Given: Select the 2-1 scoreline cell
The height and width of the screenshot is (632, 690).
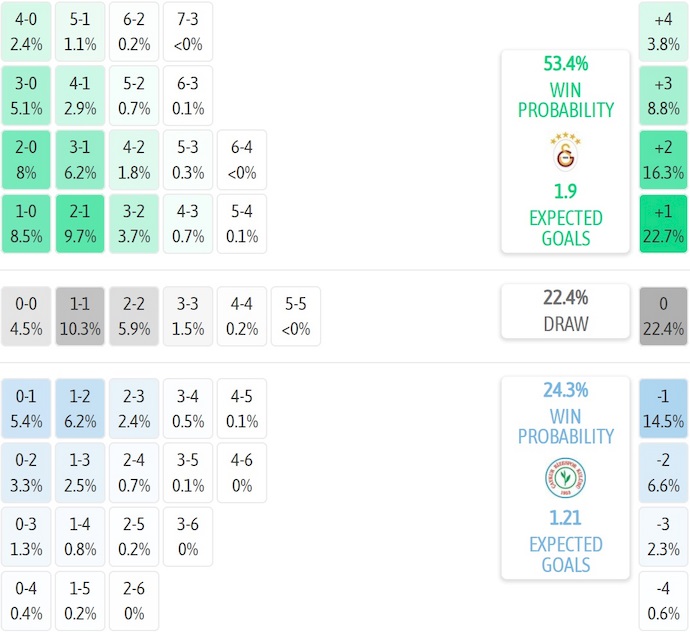Looking at the screenshot, I should (x=80, y=224).
